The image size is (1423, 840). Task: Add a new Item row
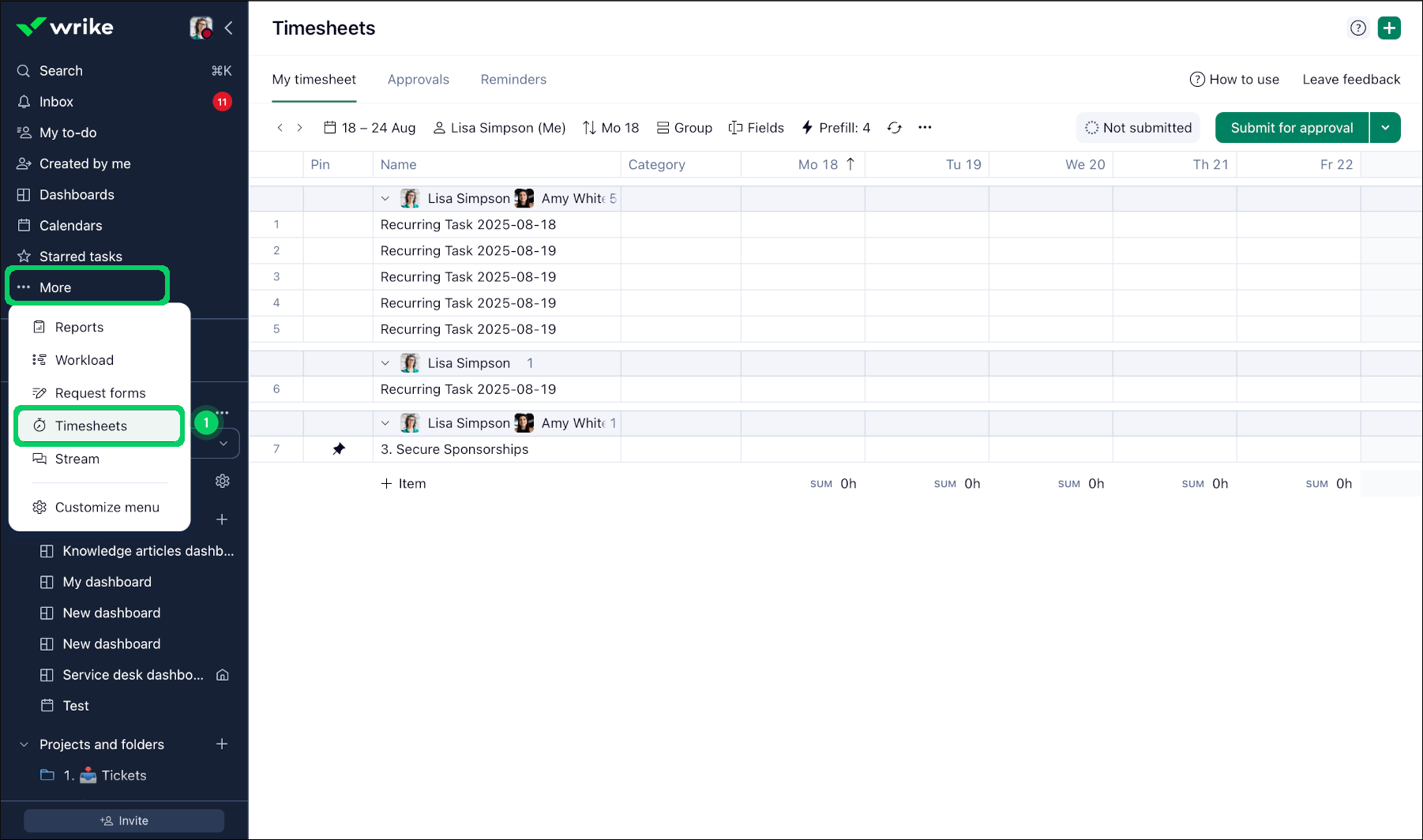tap(404, 484)
